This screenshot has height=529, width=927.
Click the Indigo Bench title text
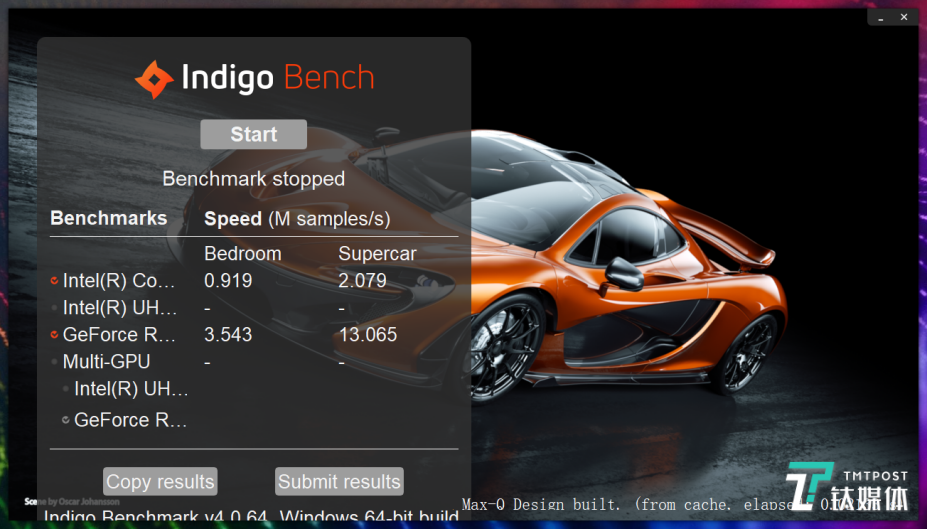(x=278, y=78)
